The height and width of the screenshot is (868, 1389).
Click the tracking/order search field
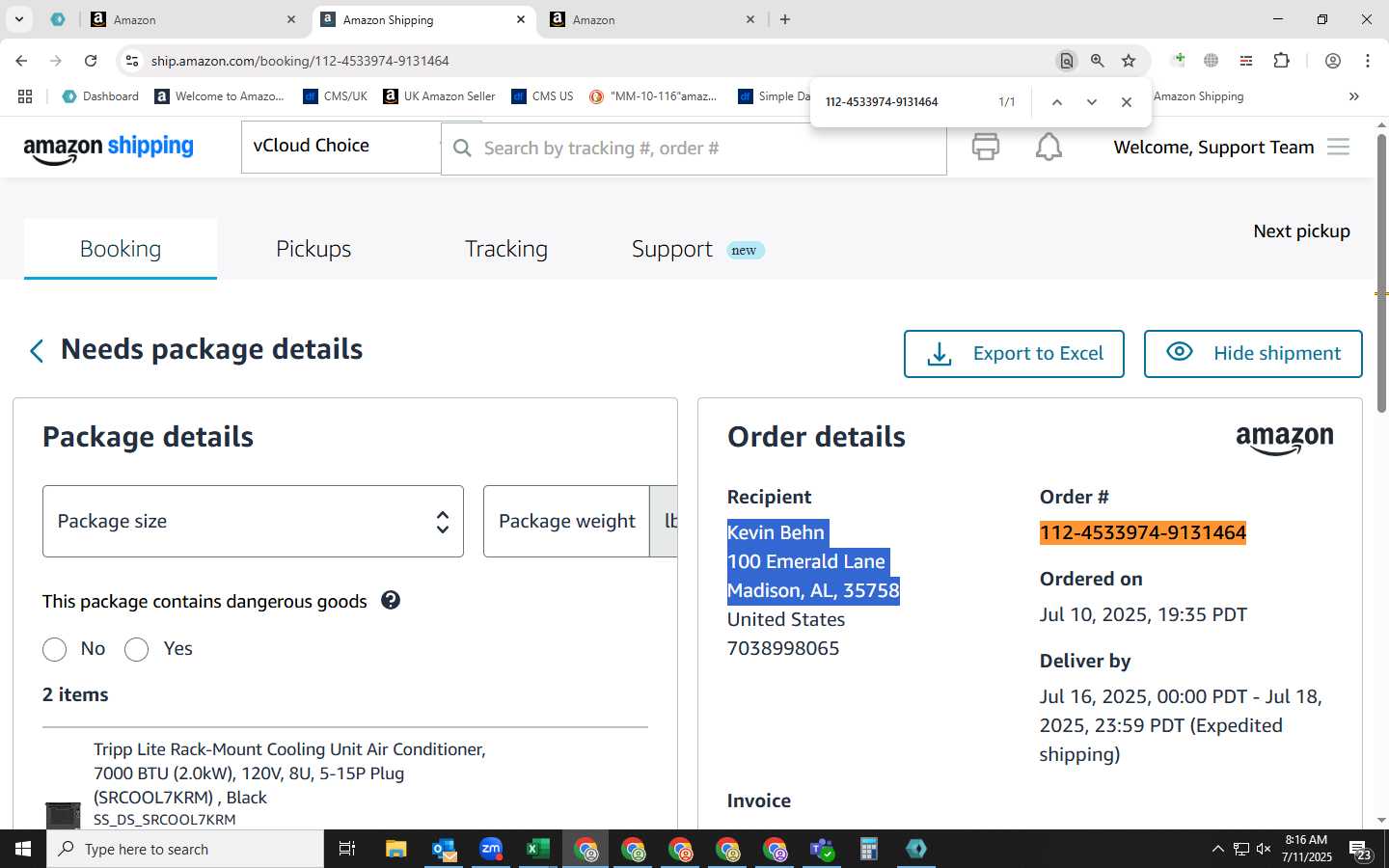pos(694,149)
